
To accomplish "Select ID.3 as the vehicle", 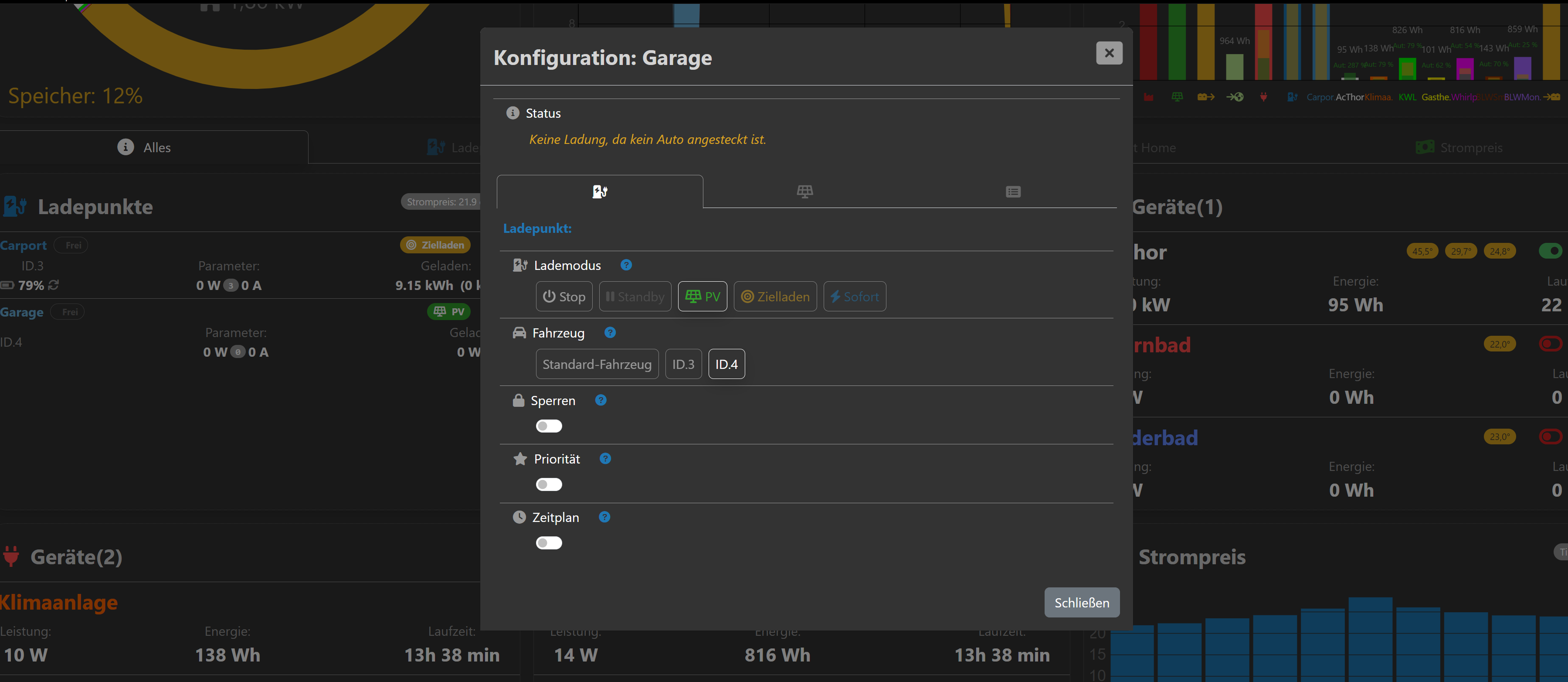I will pyautogui.click(x=683, y=364).
